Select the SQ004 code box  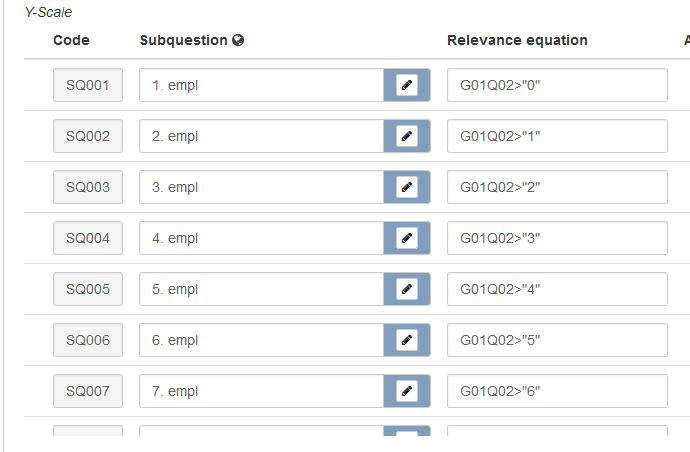coord(88,238)
